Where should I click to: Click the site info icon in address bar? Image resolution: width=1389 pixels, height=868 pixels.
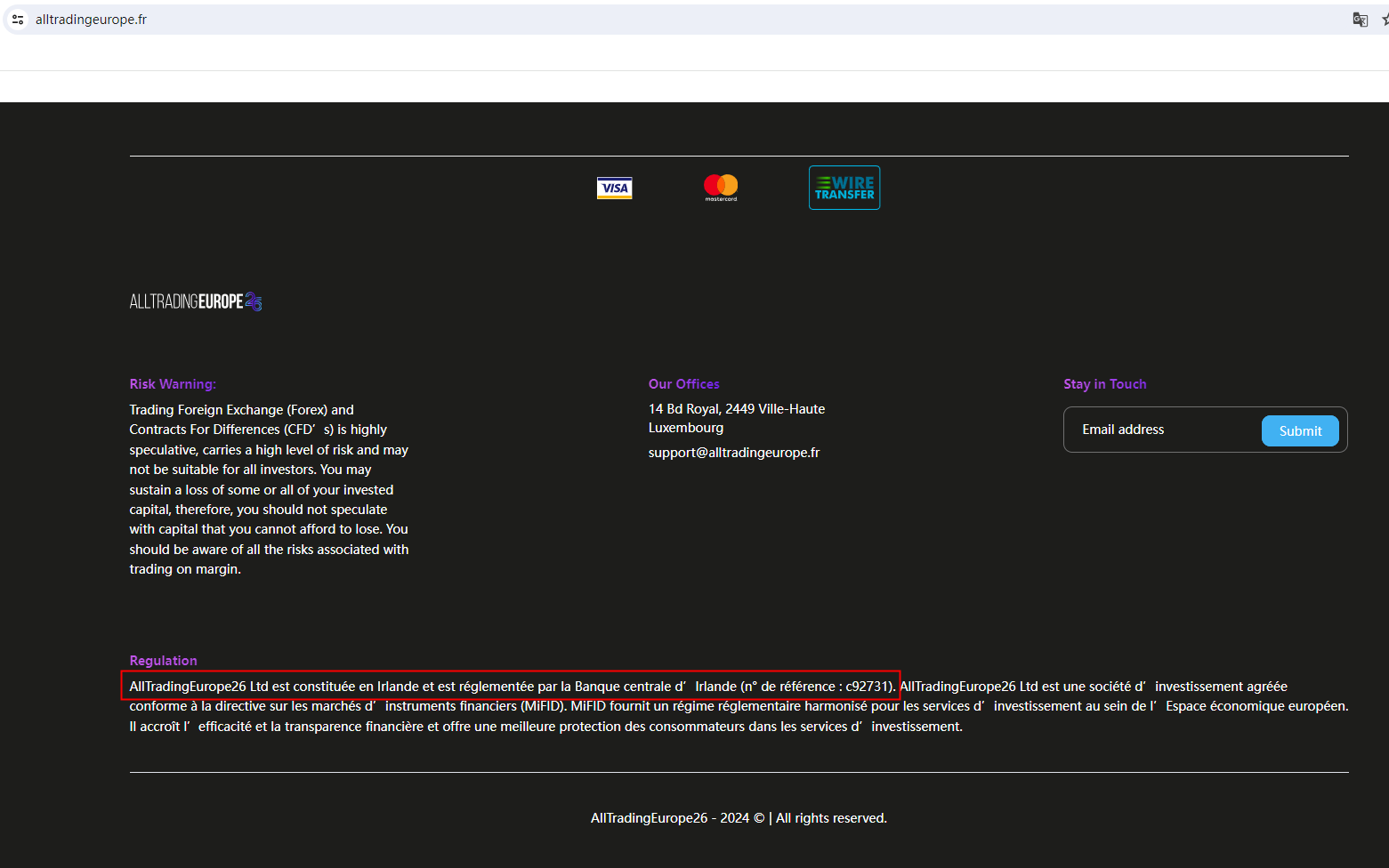tap(18, 20)
